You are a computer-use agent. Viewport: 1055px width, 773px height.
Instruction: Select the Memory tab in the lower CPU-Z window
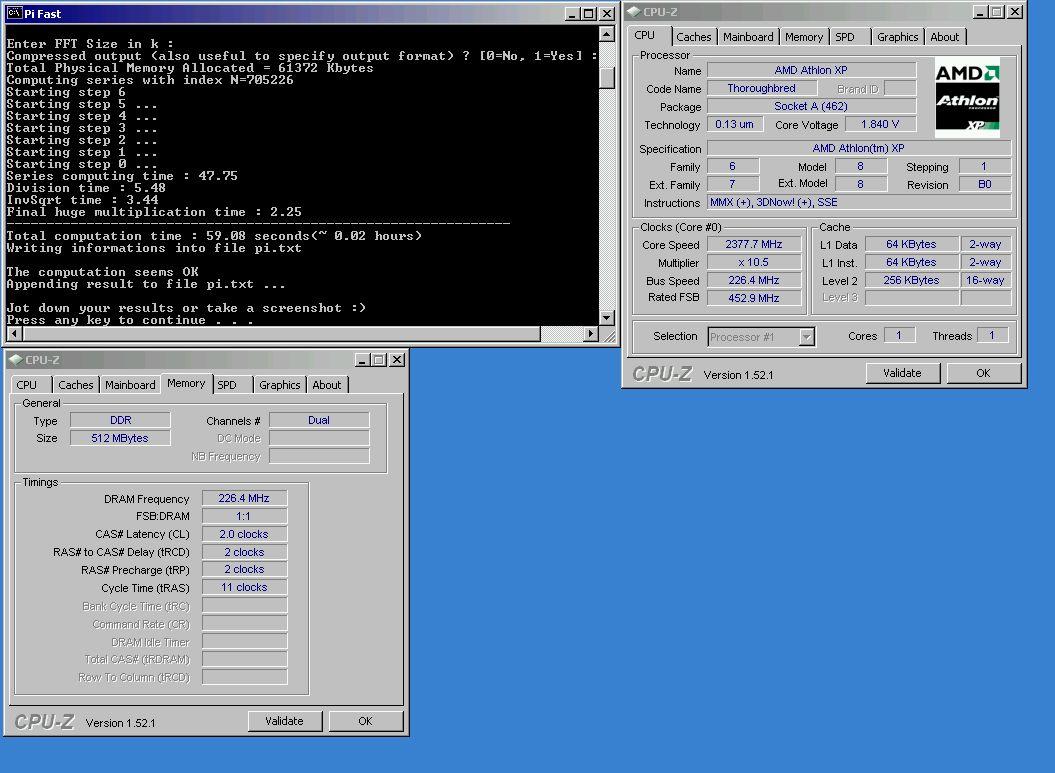186,383
